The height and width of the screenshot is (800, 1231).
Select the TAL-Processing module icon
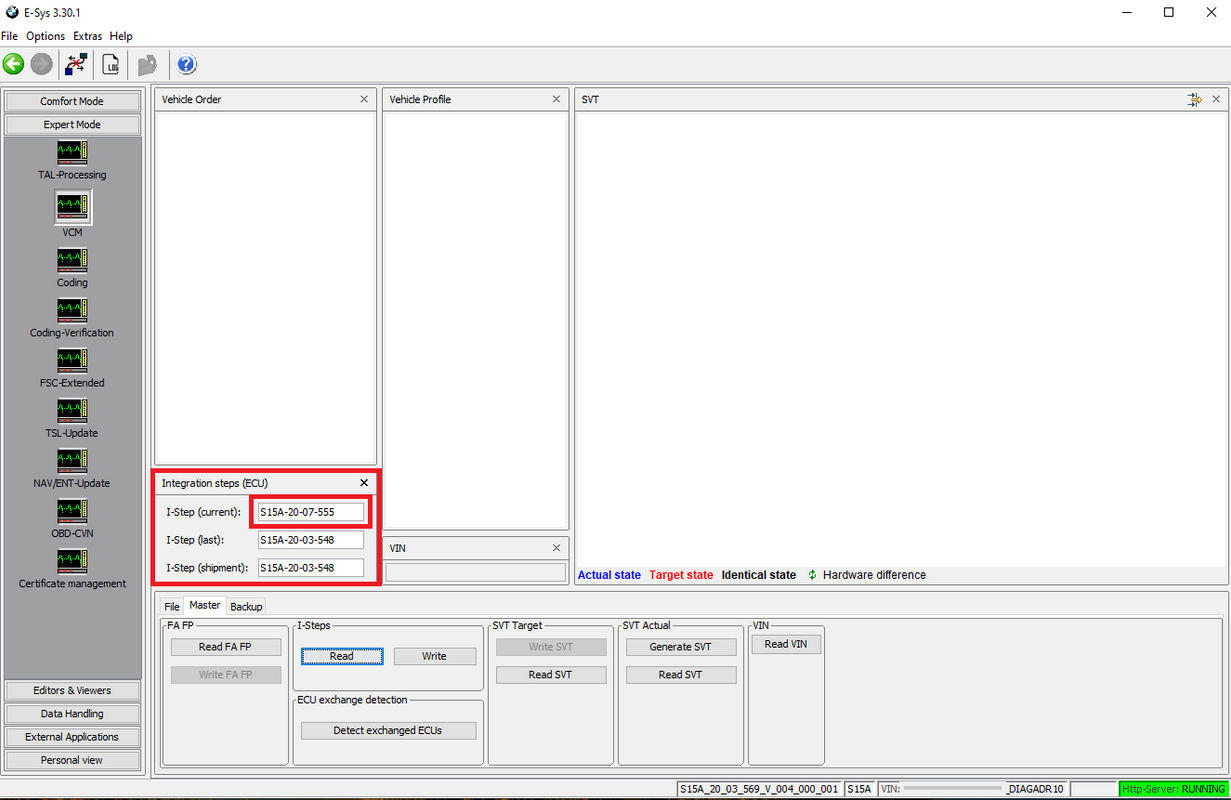[72, 153]
